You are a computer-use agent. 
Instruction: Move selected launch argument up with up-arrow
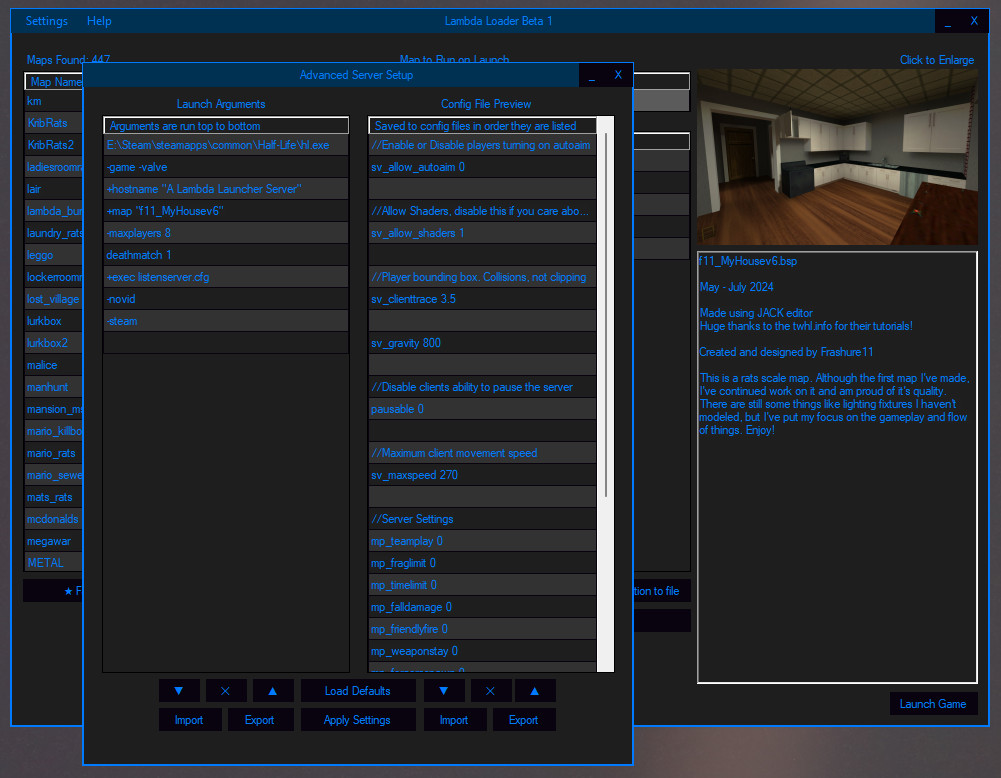click(271, 690)
